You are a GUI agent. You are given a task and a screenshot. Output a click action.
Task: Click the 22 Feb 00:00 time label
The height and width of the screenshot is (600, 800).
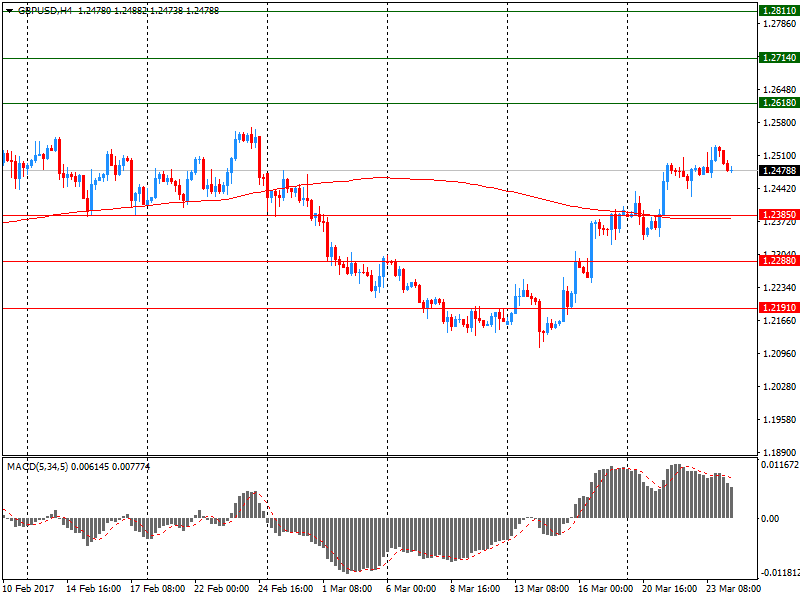[x=221, y=589]
